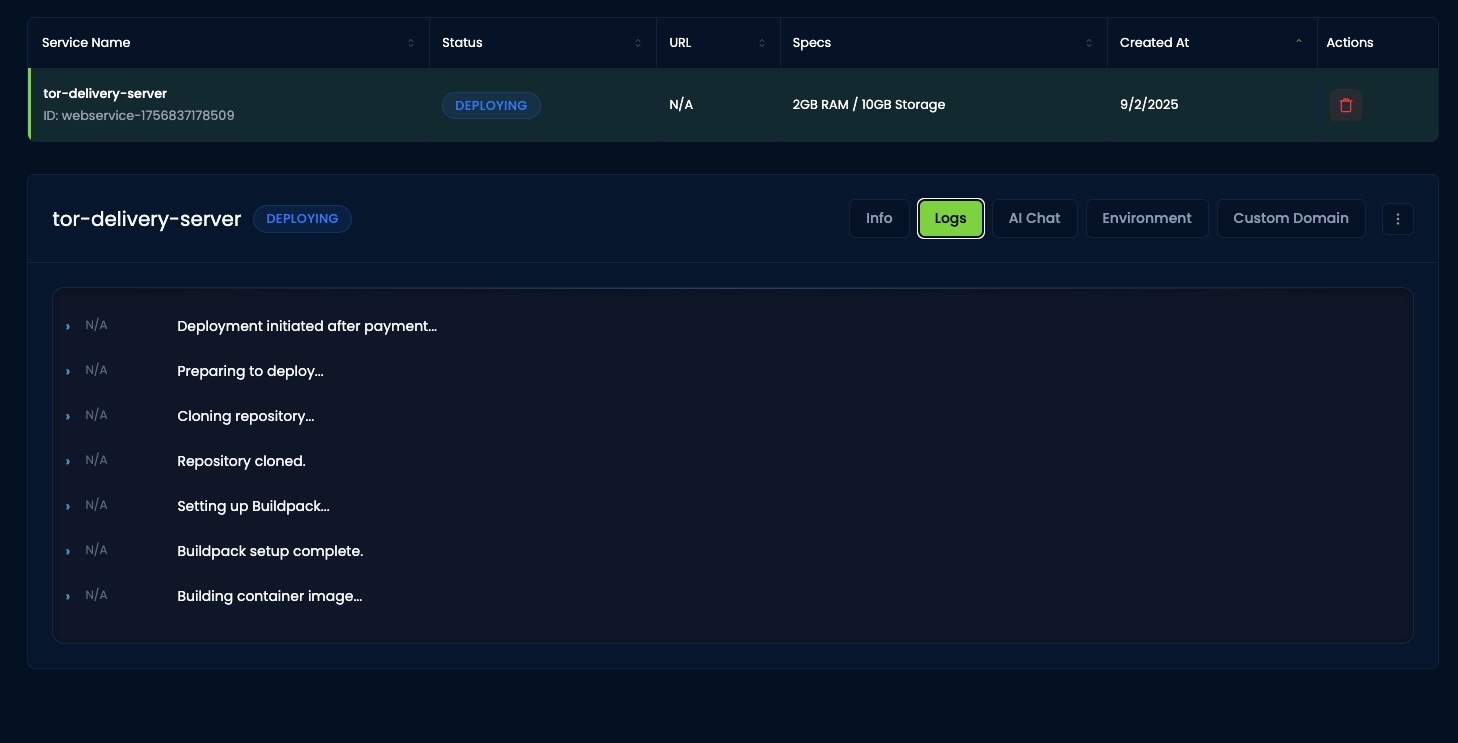This screenshot has width=1458, height=743.
Task: Expand the 'Cloning repository' log entry
Action: (x=67, y=416)
